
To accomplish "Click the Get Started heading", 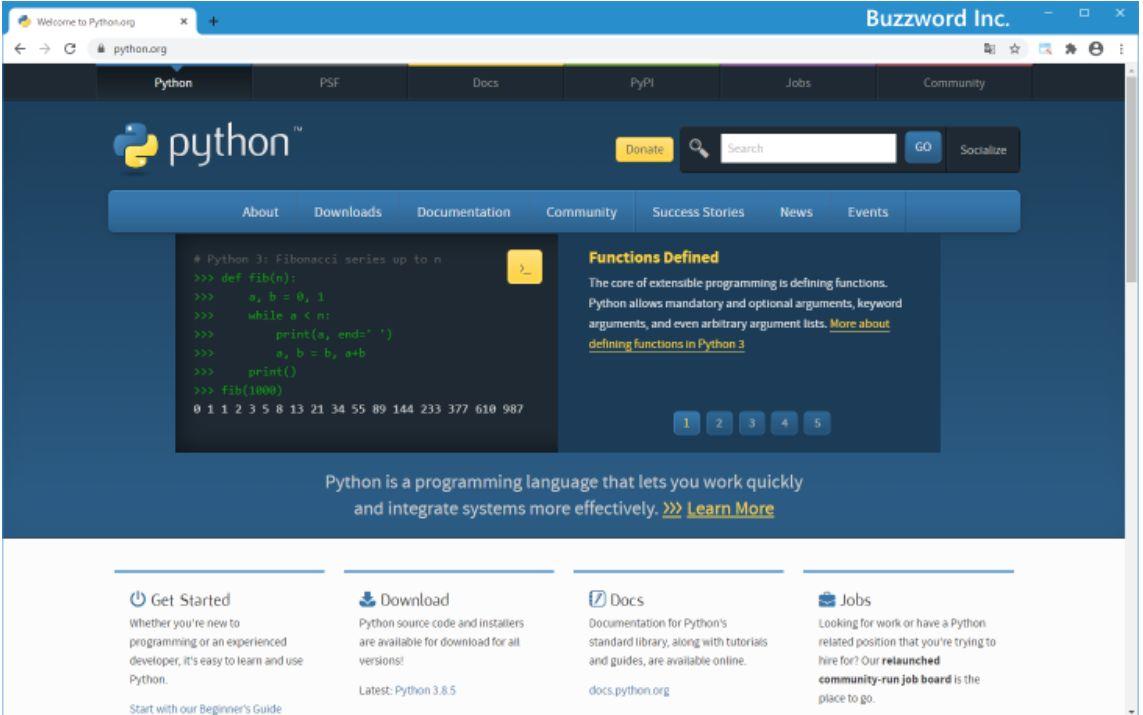I will tap(190, 600).
